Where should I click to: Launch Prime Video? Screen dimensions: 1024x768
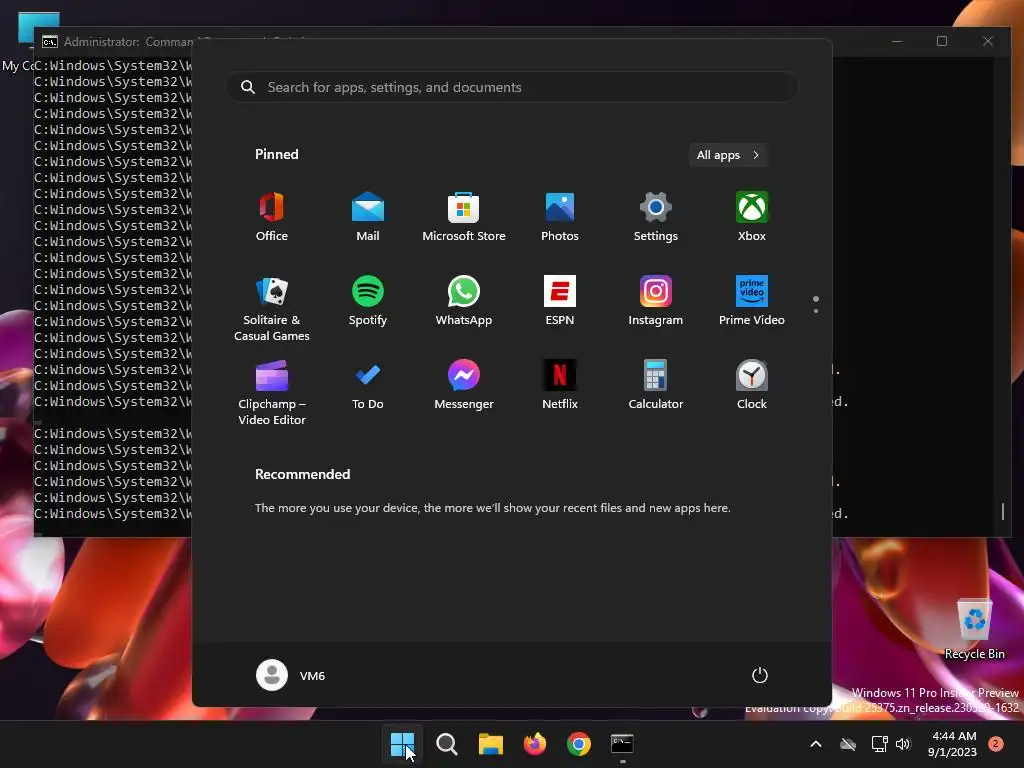pyautogui.click(x=752, y=301)
